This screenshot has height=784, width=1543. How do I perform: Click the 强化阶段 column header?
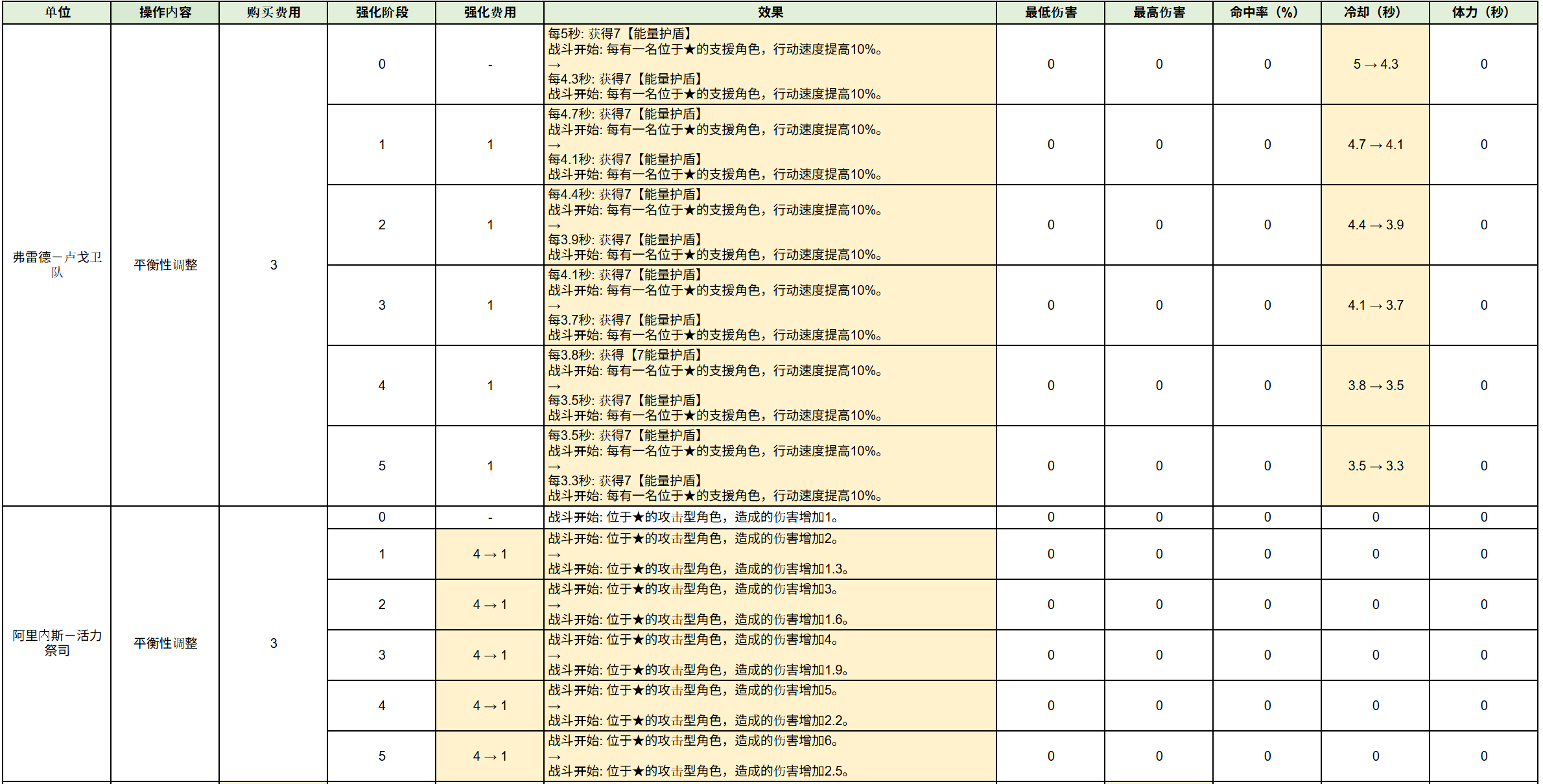click(x=382, y=12)
